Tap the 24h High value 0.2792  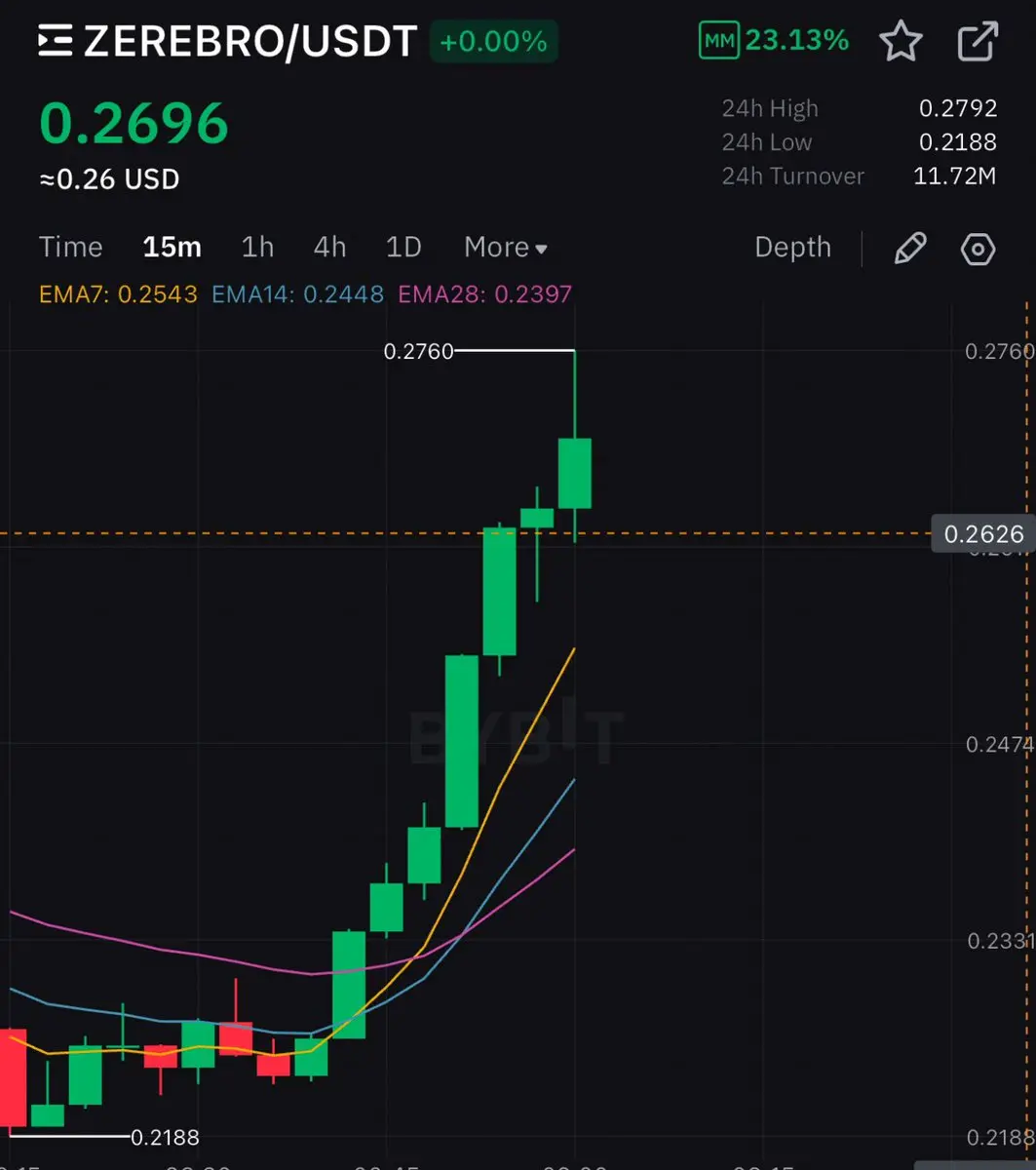point(958,109)
